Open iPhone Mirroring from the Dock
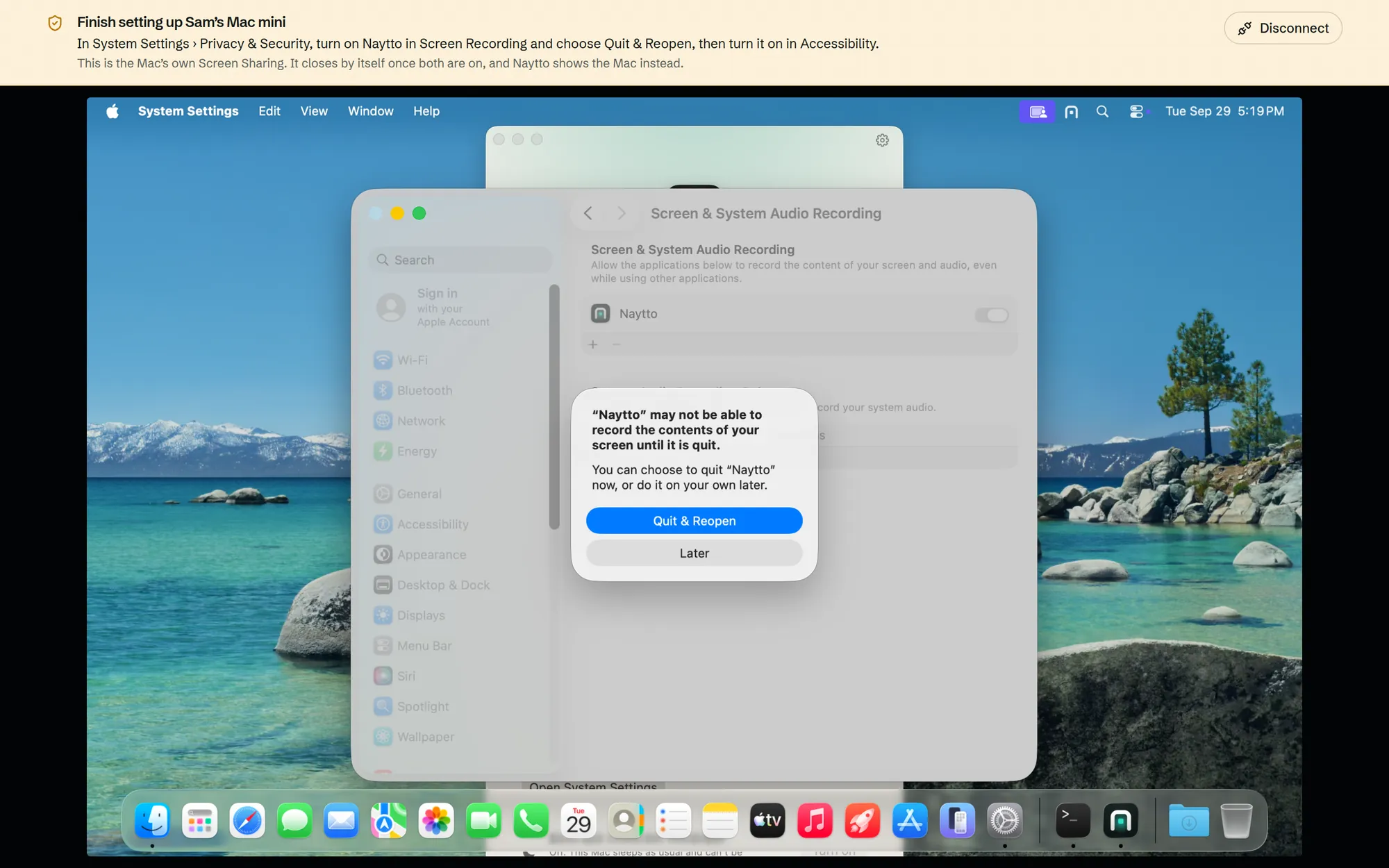Screen dimensions: 1389x868 pyautogui.click(x=957, y=821)
